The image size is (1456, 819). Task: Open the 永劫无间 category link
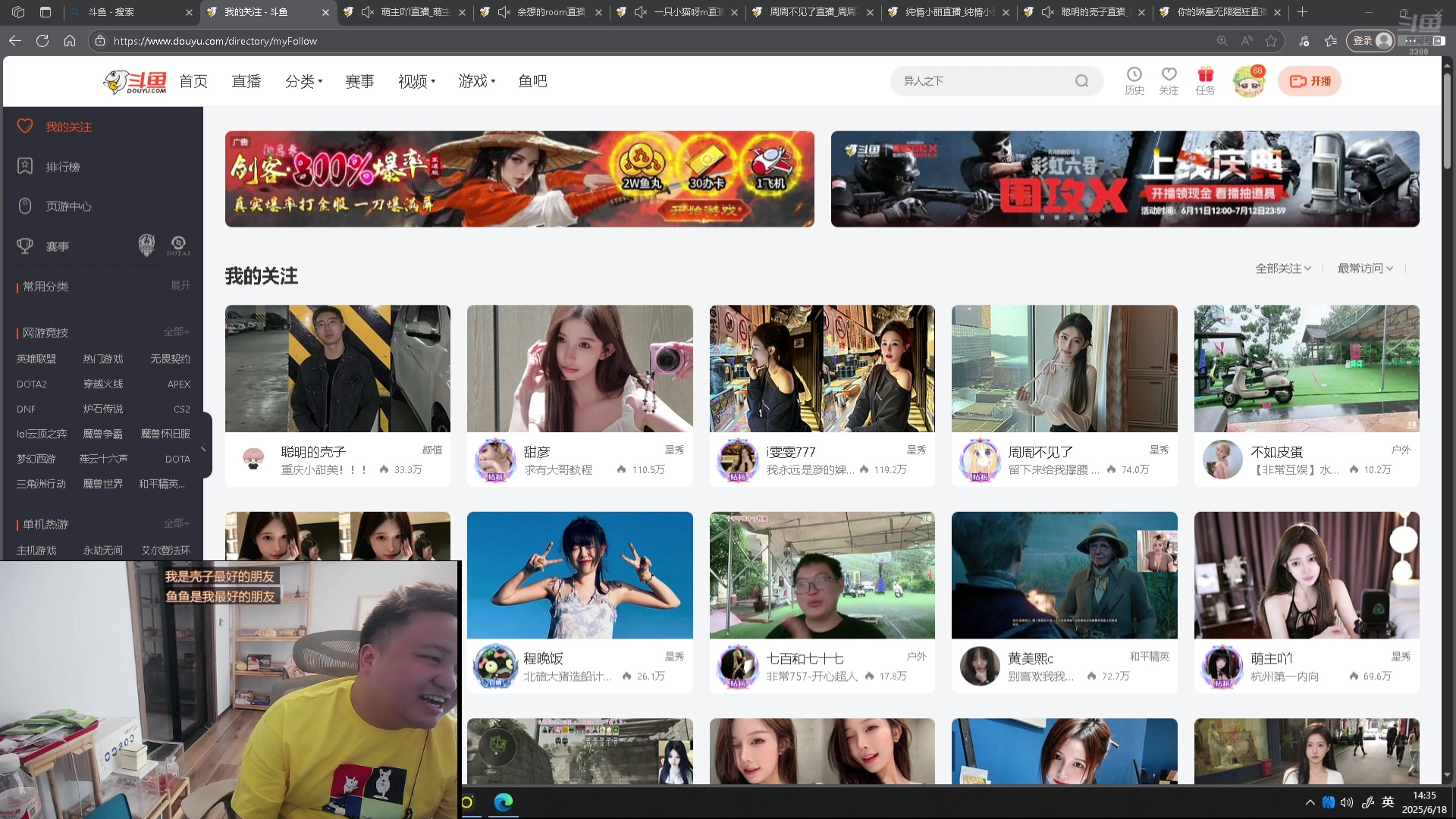click(103, 551)
